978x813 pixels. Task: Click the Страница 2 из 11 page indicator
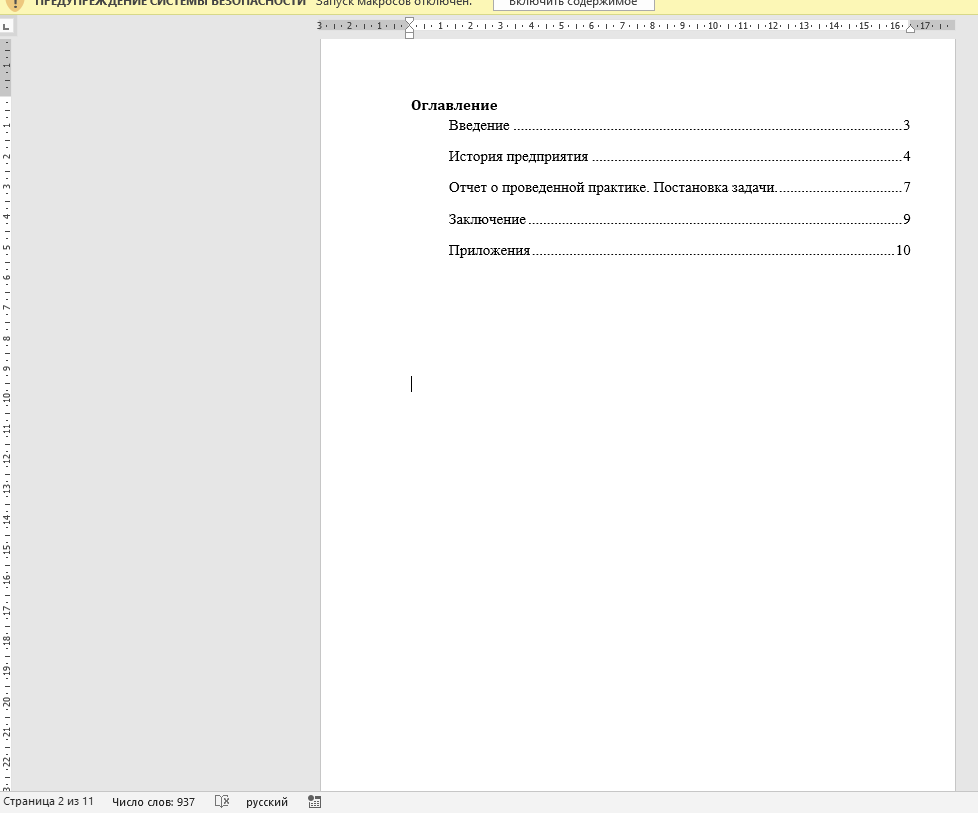click(x=48, y=802)
